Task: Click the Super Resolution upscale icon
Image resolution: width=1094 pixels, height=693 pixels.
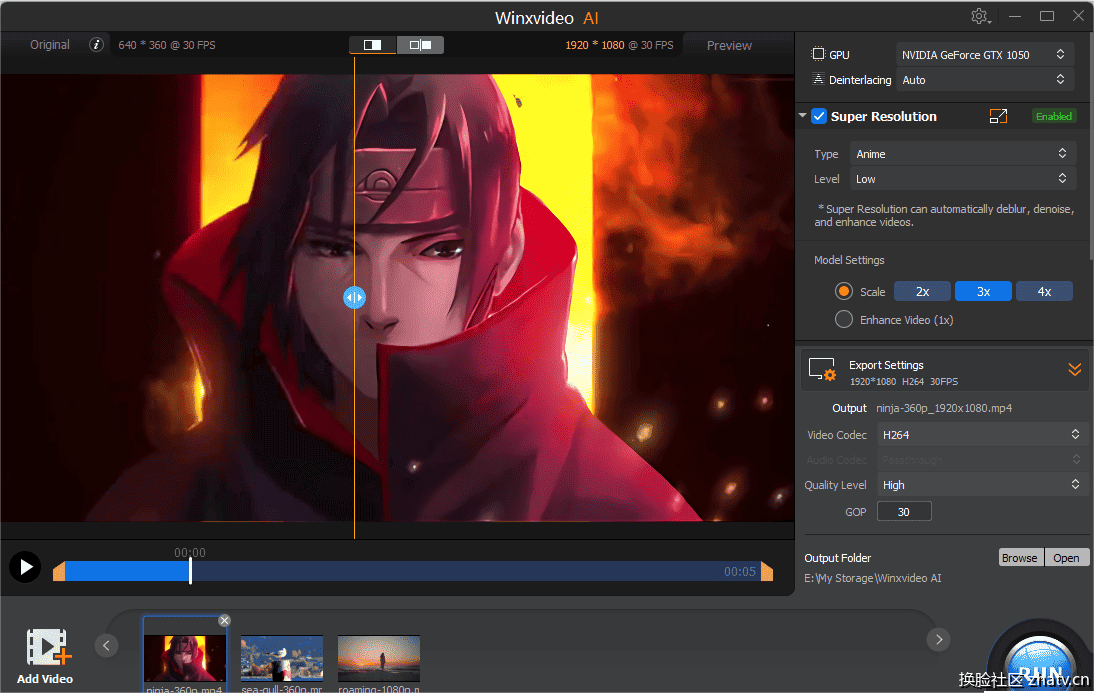Action: point(998,117)
